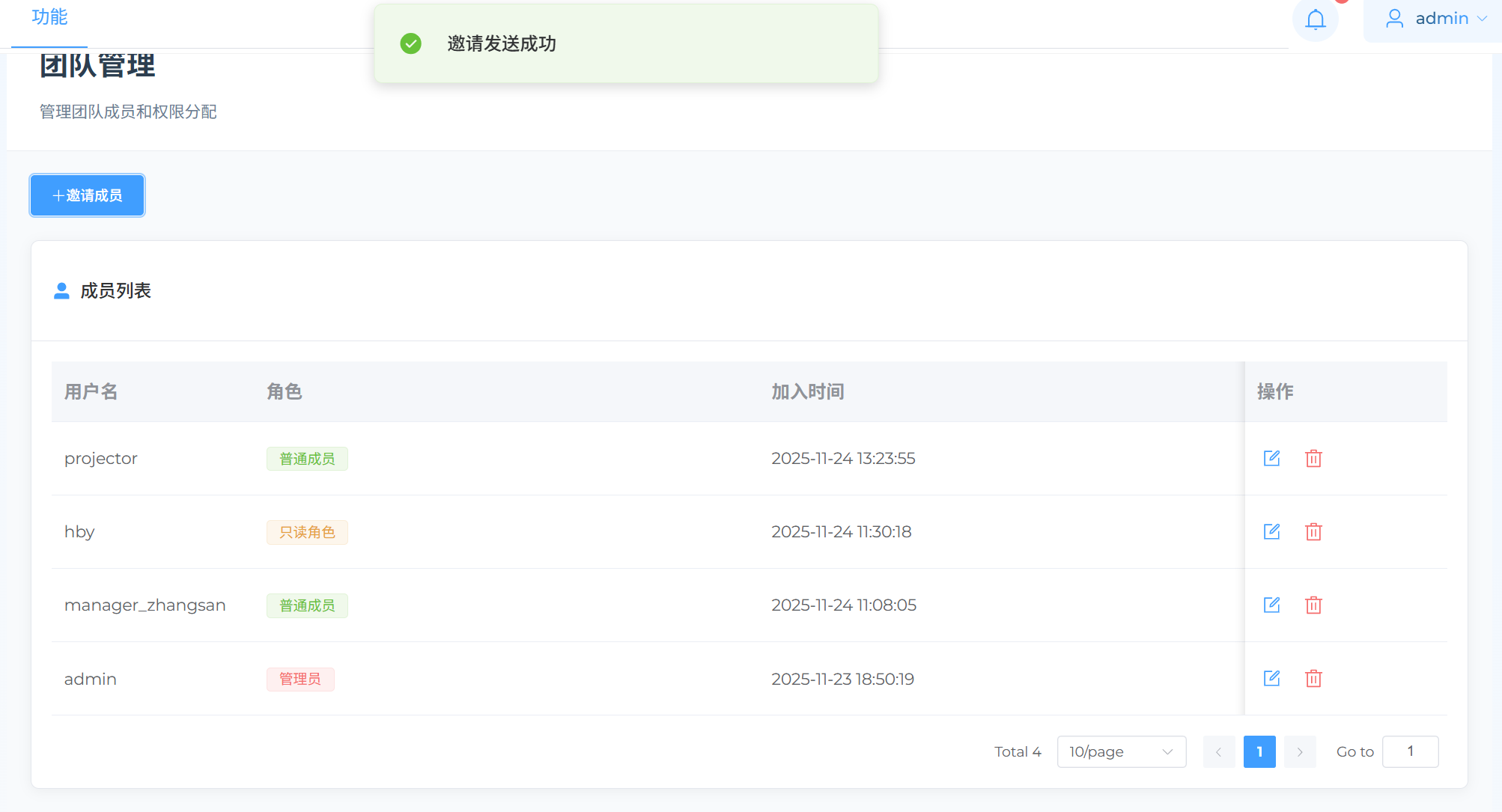The image size is (1502, 812).
Task: Click the 普通成员 tag for projector
Action: [x=307, y=459]
